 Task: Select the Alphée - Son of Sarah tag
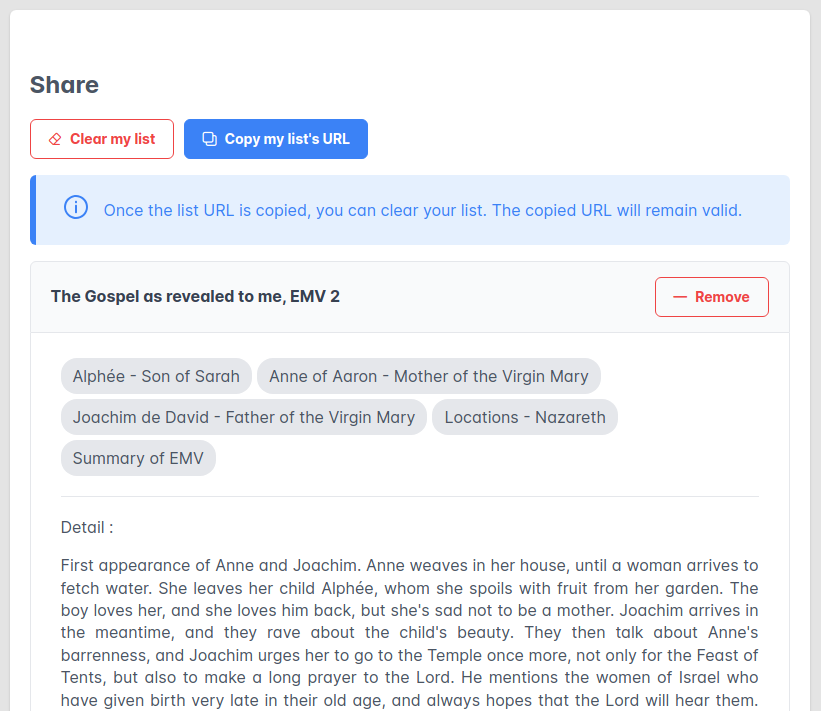coord(156,376)
